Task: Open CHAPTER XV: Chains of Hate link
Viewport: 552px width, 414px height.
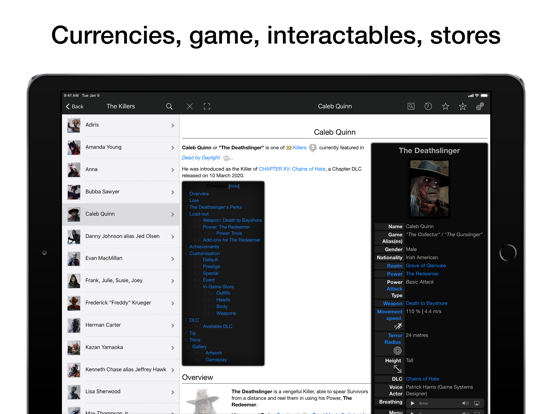Action: (292, 169)
